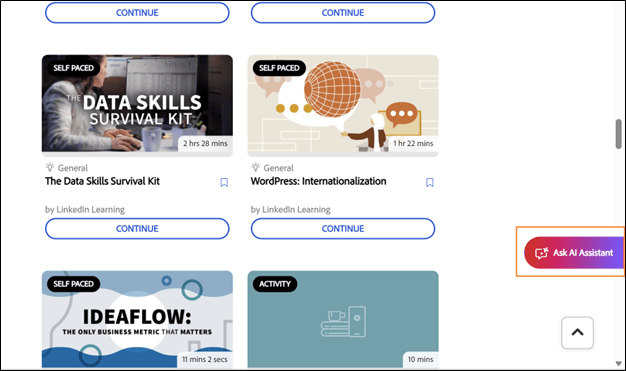Click the '11 mins 2 secs' duration label
Viewport: 626px width, 371px height.
205,359
